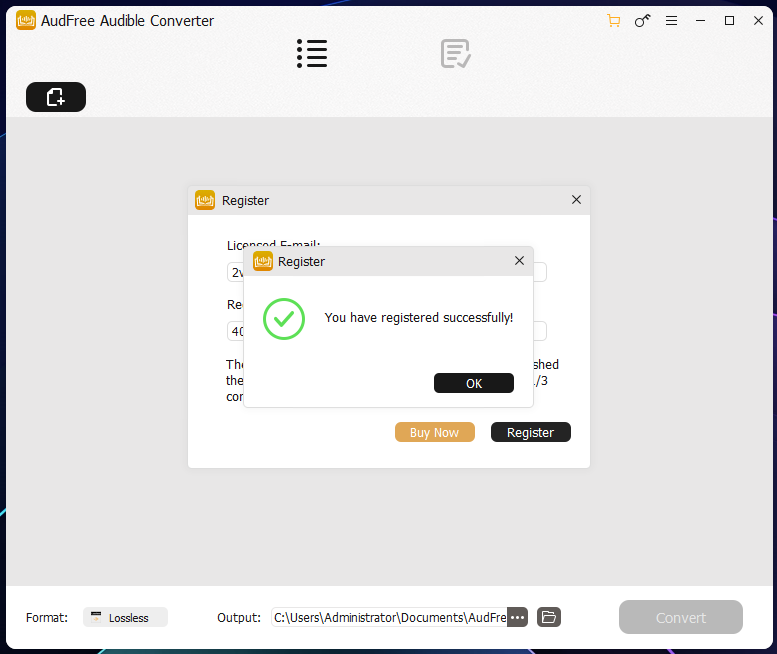Click the green success checkmark icon
777x654 pixels.
coord(284,319)
